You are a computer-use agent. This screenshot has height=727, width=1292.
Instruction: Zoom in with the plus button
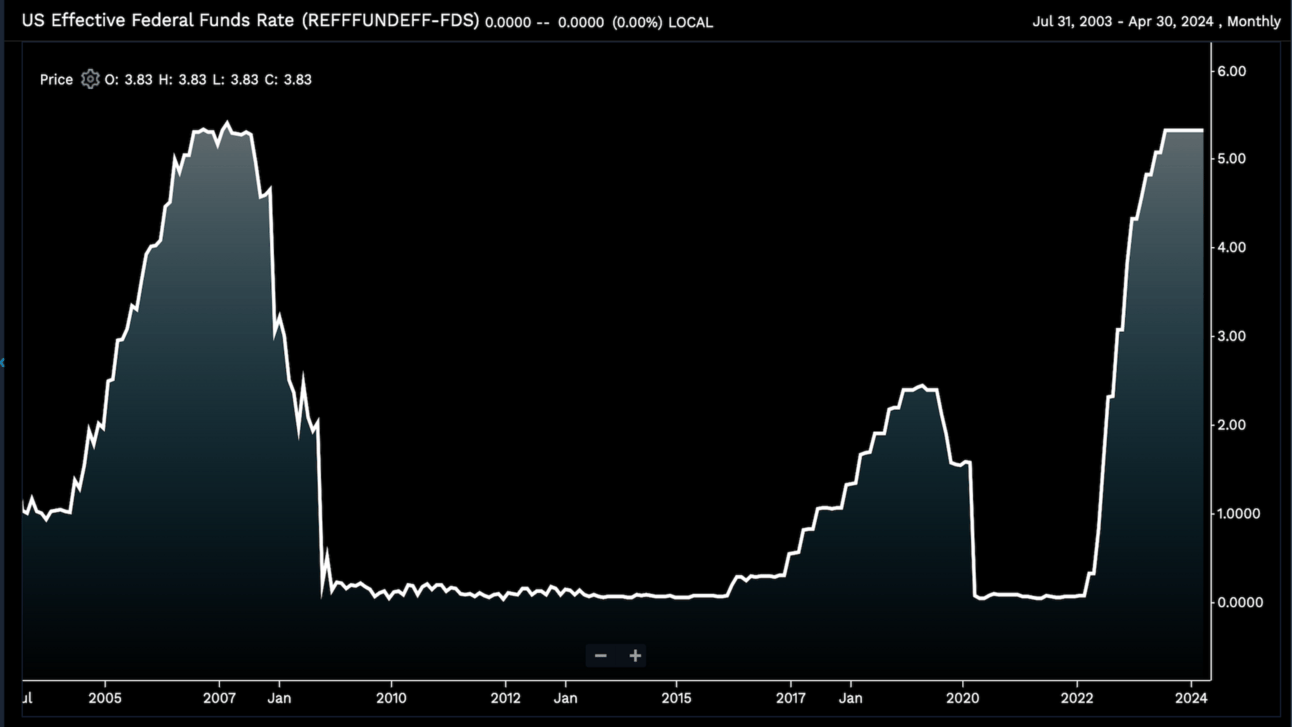point(635,656)
